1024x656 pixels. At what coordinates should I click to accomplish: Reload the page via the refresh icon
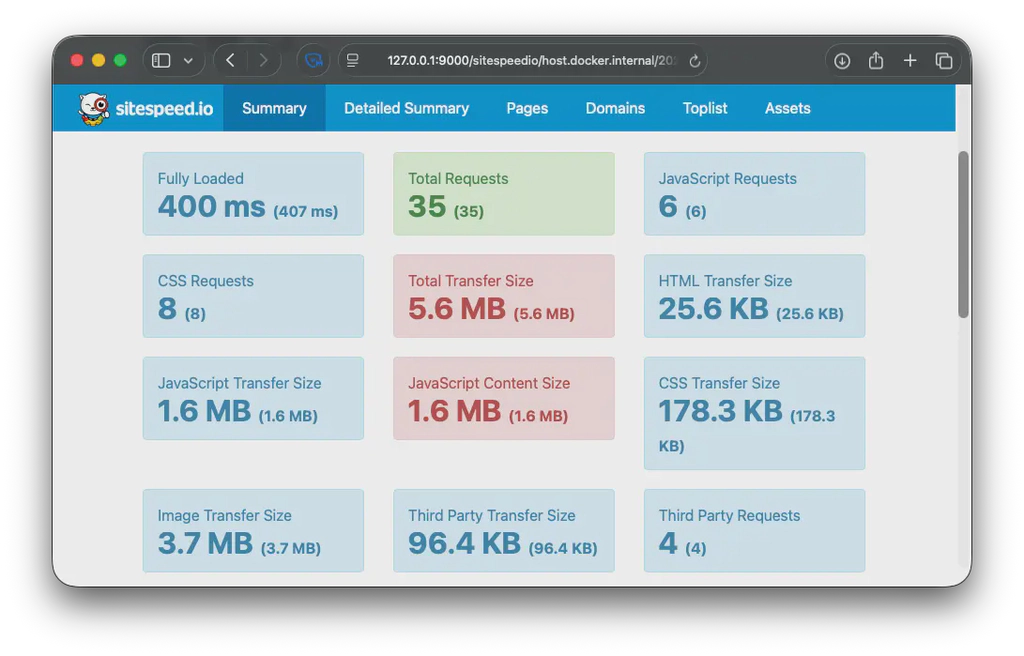(695, 60)
